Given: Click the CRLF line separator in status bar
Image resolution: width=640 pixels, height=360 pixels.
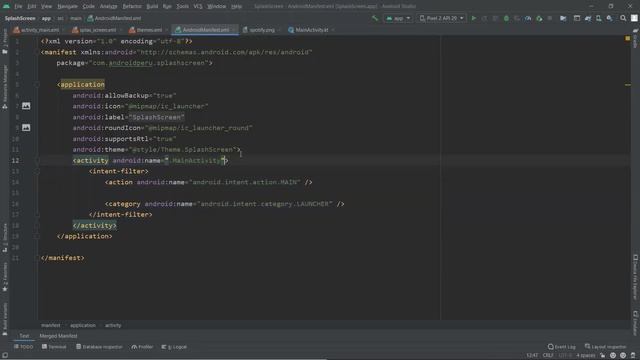Looking at the screenshot, I should pyautogui.click(x=548, y=355).
